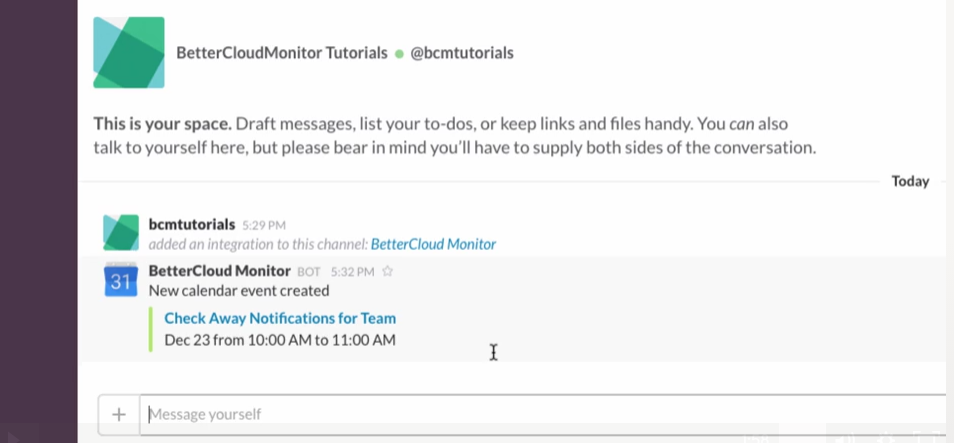The width and height of the screenshot is (954, 443).
Task: Click the Dec 23 event time text
Action: [x=280, y=340]
